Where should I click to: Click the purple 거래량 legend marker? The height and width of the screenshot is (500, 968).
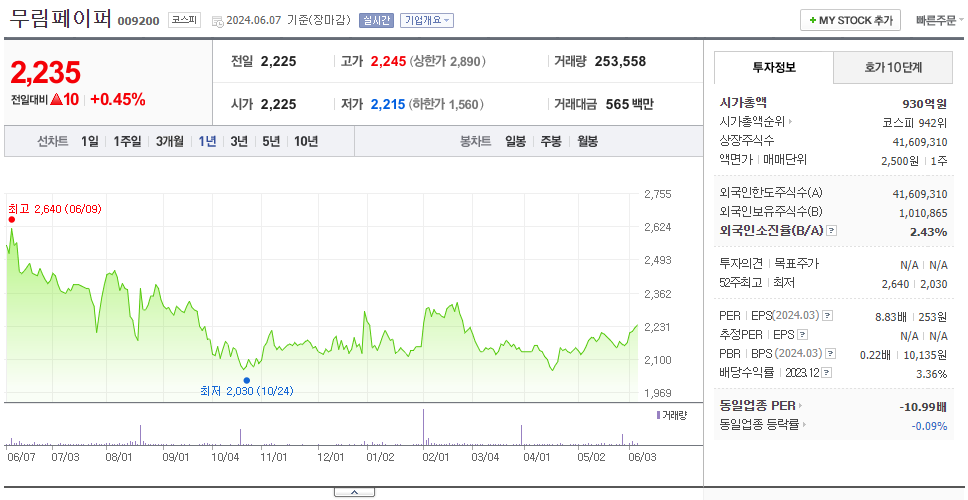[657, 415]
